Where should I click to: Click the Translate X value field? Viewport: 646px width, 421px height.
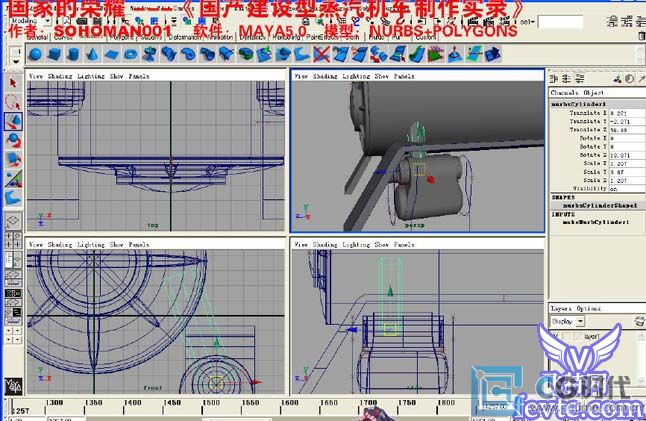[x=627, y=113]
